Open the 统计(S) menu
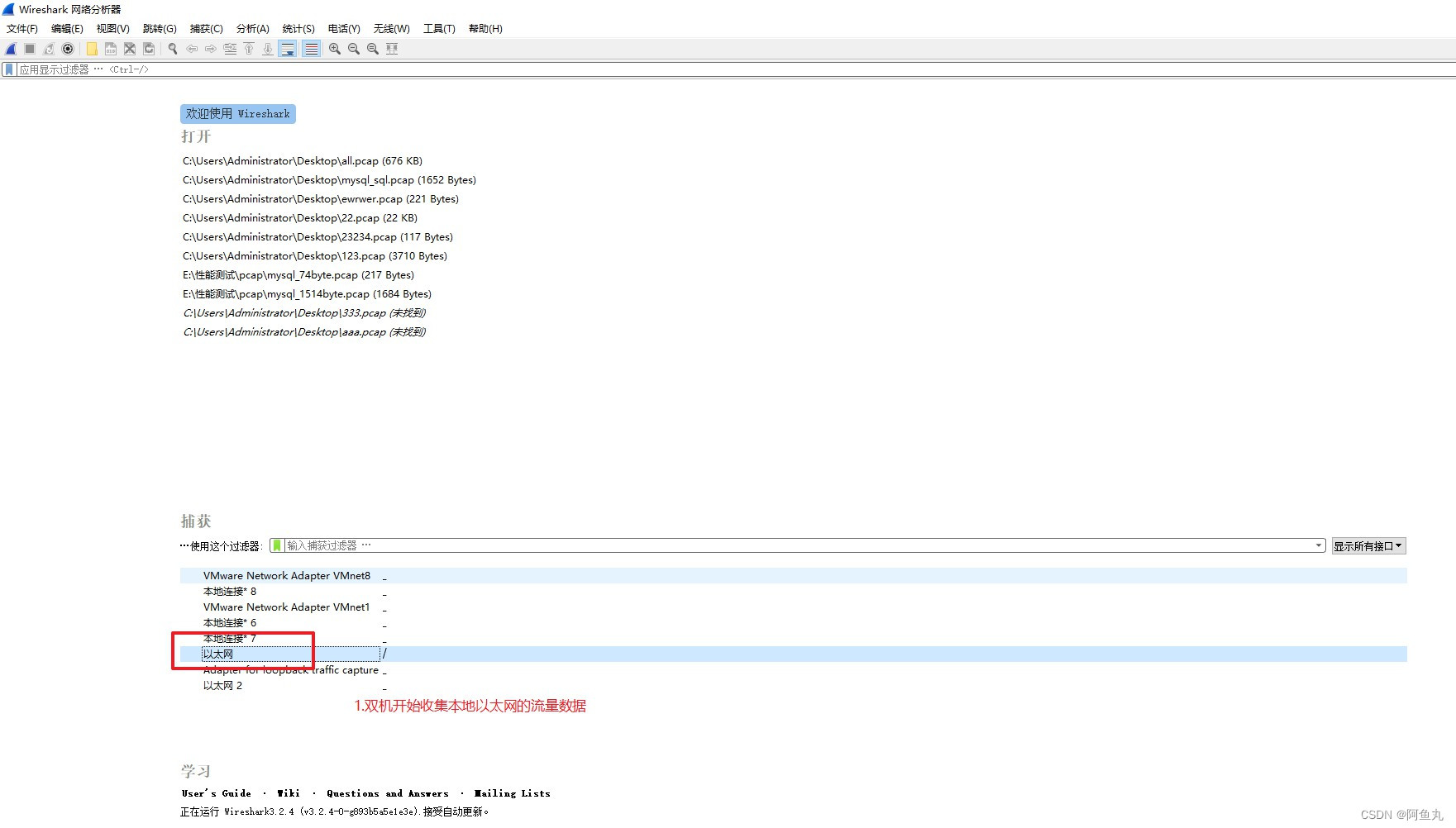The image size is (1456, 828). pyautogui.click(x=298, y=28)
